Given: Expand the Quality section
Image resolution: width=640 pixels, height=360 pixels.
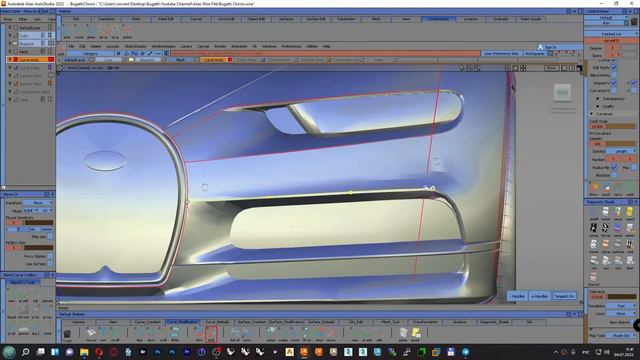Looking at the screenshot, I should tap(598, 106).
